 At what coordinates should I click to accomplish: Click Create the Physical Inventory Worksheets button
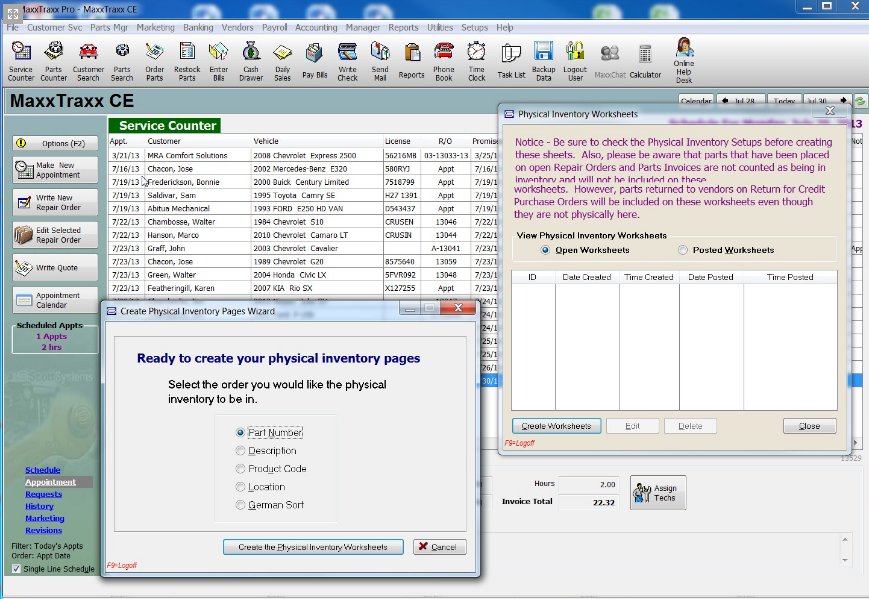(313, 547)
